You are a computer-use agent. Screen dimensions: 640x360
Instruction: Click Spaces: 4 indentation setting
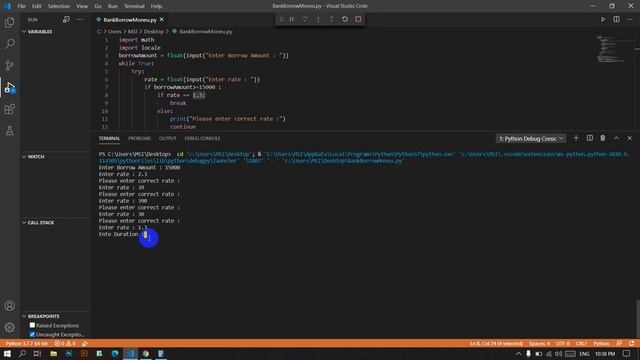coord(539,344)
